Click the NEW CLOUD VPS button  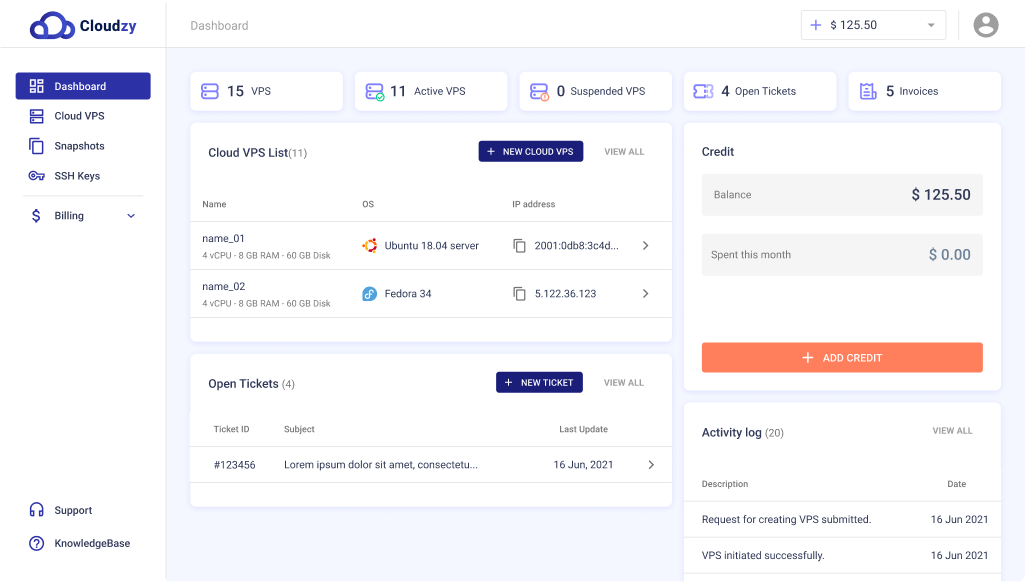[x=531, y=151]
